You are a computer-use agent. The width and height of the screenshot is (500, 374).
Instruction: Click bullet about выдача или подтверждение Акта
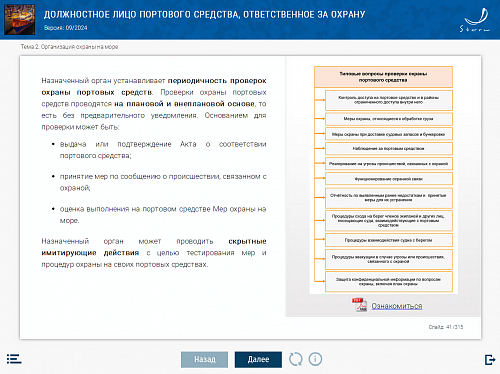163,150
